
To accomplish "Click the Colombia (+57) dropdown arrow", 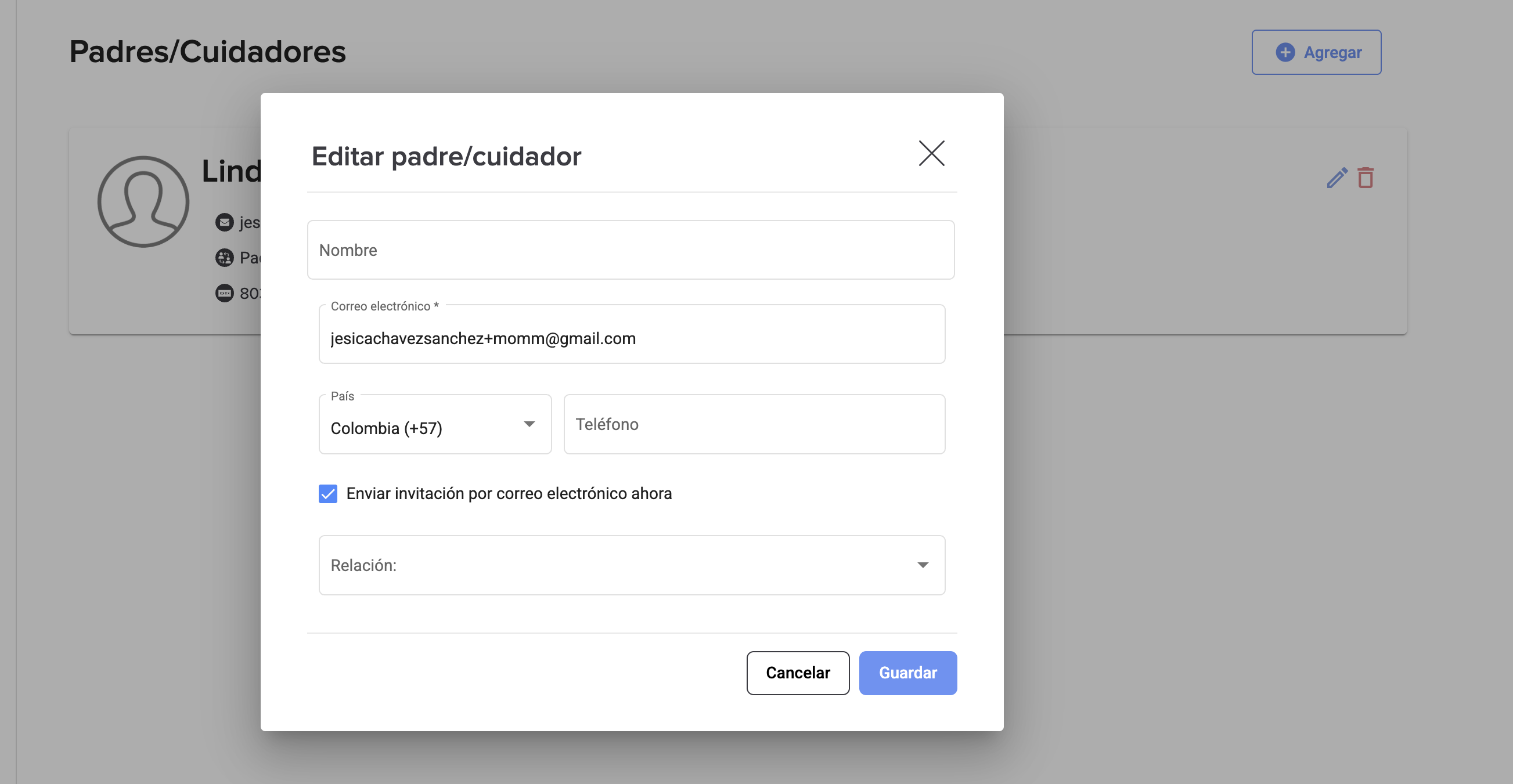I will click(x=529, y=424).
